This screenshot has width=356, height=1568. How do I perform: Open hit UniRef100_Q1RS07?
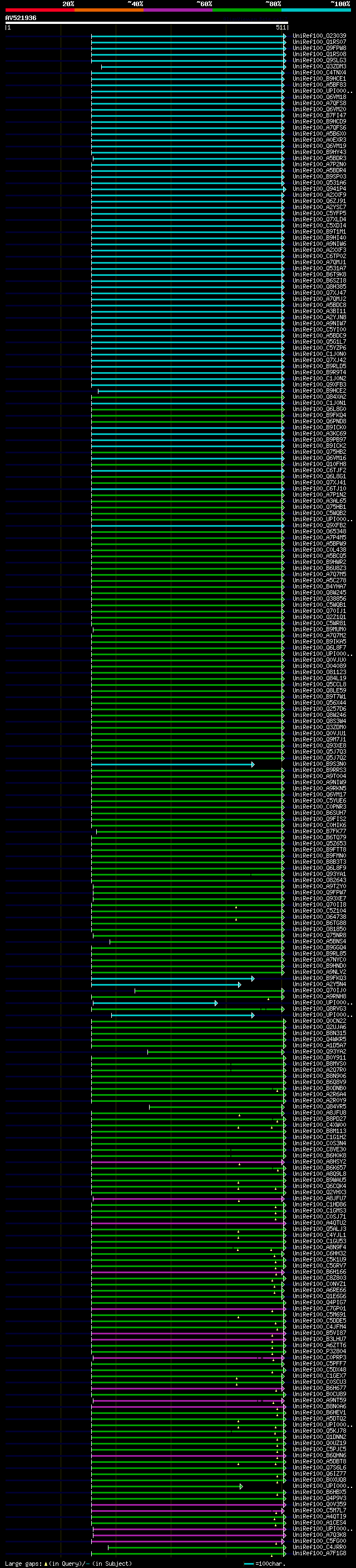319,42
